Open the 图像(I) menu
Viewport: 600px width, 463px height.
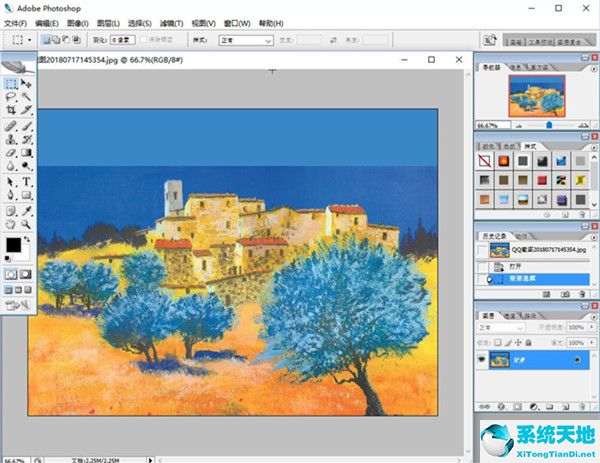[x=78, y=23]
